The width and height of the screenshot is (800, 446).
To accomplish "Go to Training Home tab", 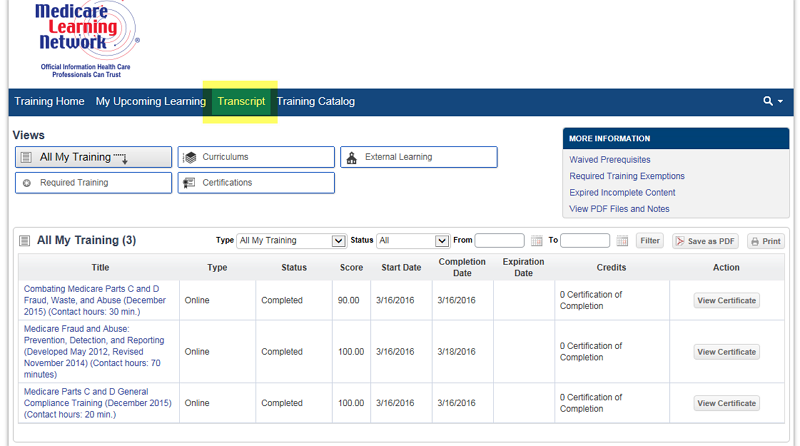I will (x=49, y=101).
